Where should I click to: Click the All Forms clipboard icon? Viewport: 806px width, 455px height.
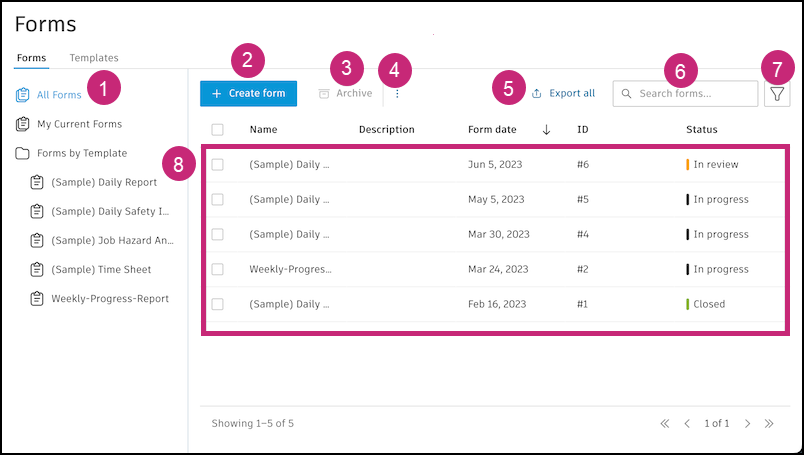[x=22, y=95]
